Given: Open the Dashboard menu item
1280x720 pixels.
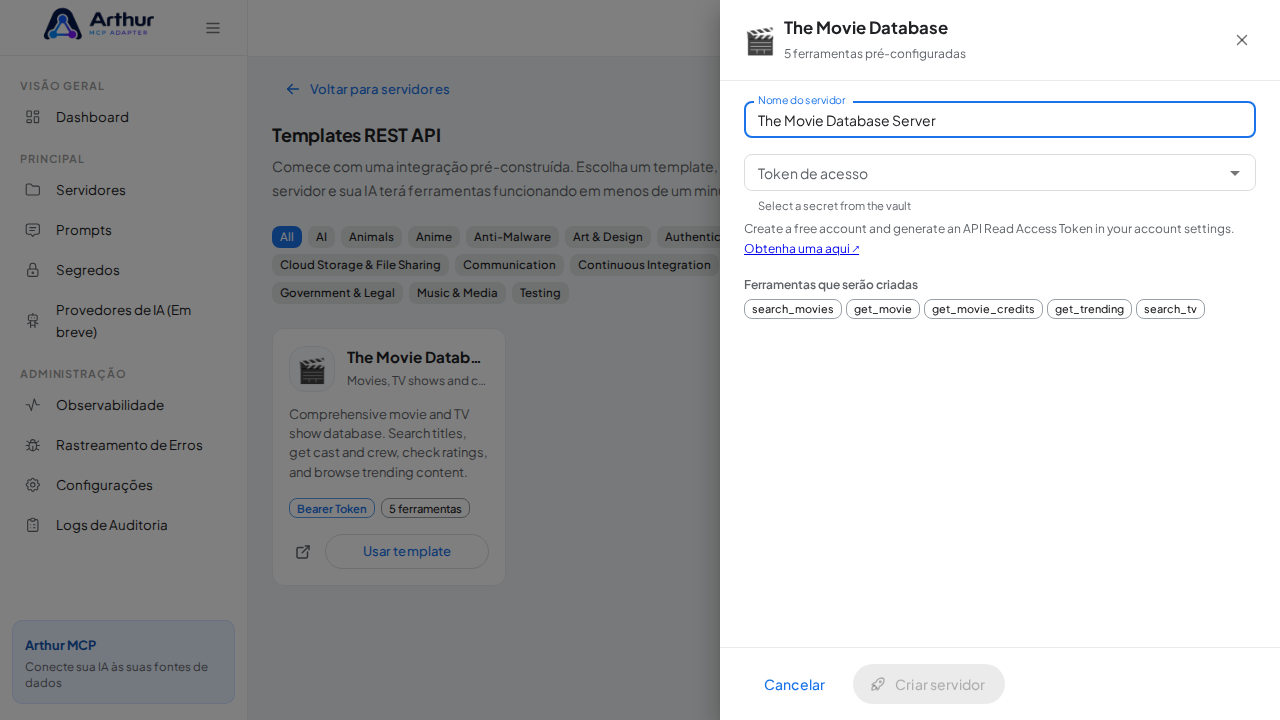Looking at the screenshot, I should pyautogui.click(x=124, y=117).
